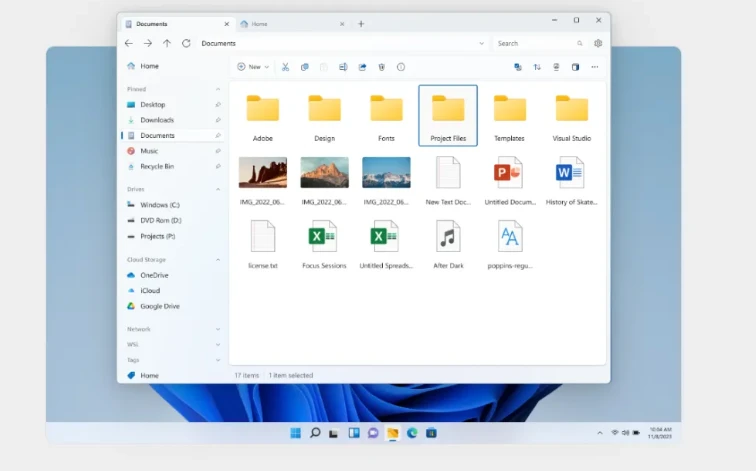Open Home in the sidebar
The width and height of the screenshot is (756, 471).
click(172, 66)
